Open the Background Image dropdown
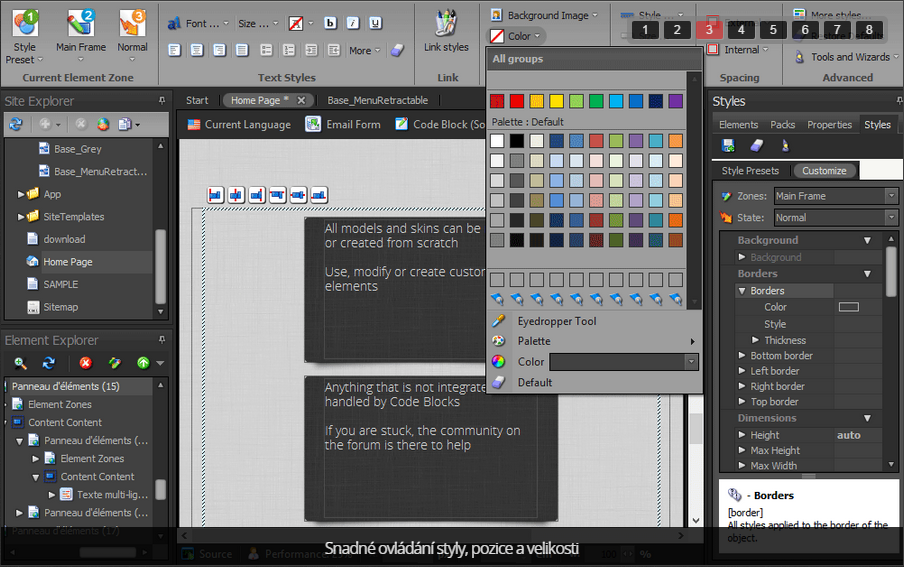This screenshot has height=567, width=904. pos(544,15)
